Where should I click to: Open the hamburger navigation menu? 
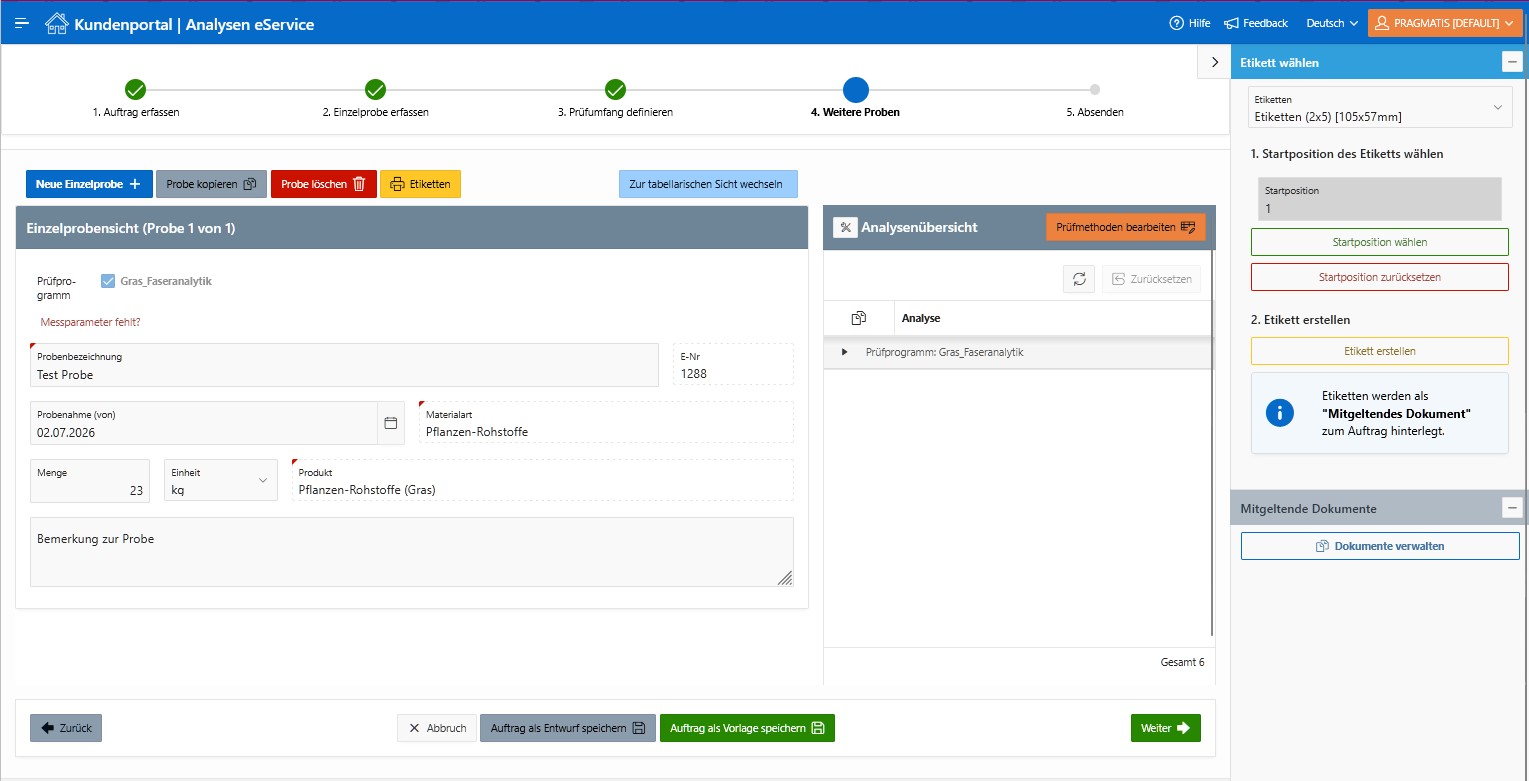click(x=22, y=23)
